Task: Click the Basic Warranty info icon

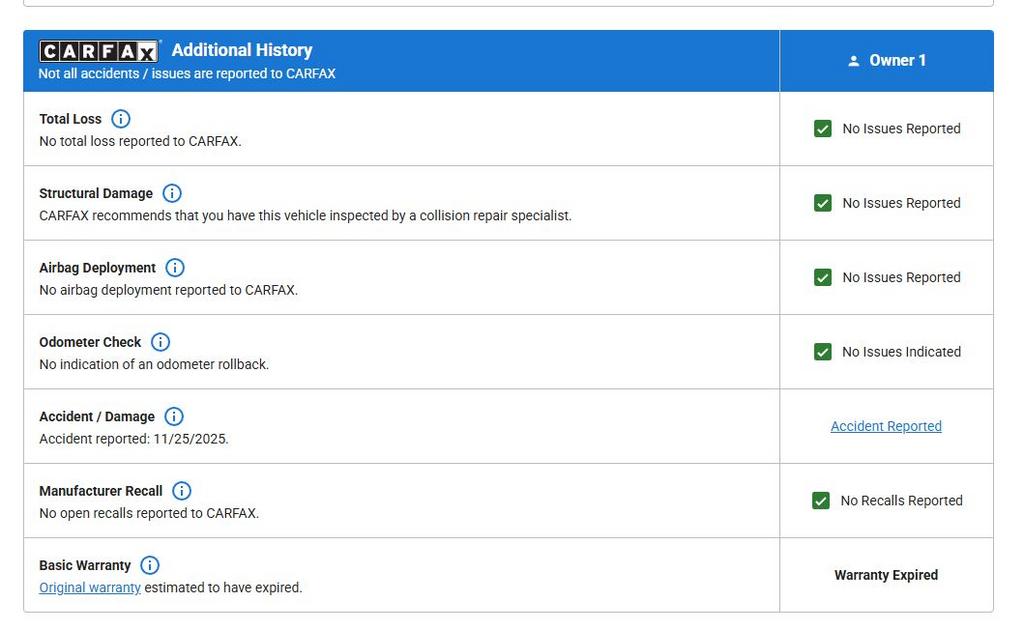Action: tap(150, 565)
